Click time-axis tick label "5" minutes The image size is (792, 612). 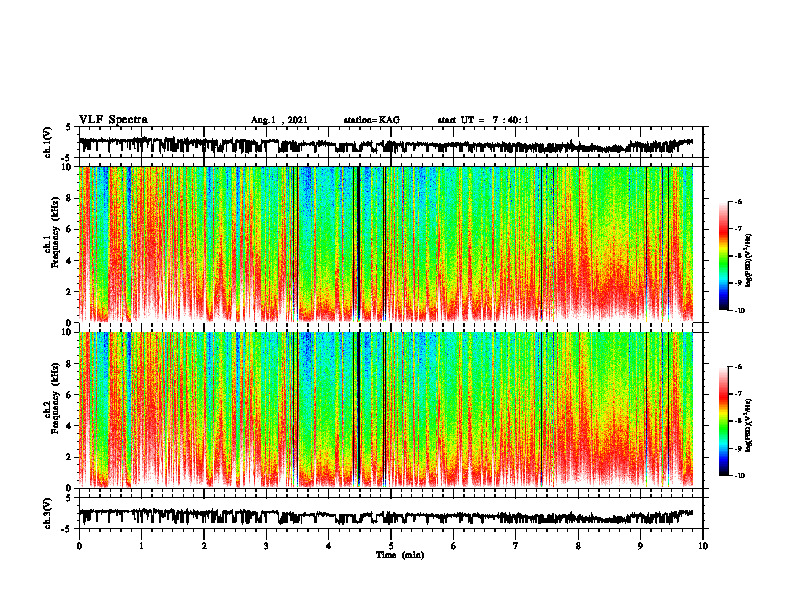391,546
